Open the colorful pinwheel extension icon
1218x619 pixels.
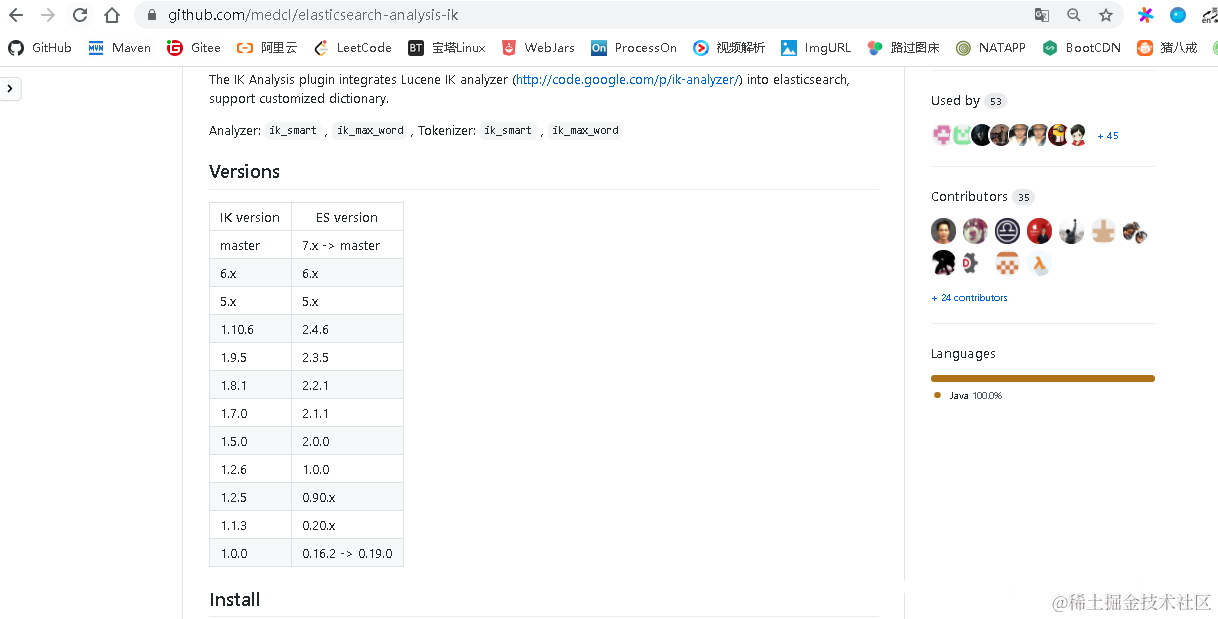1146,15
